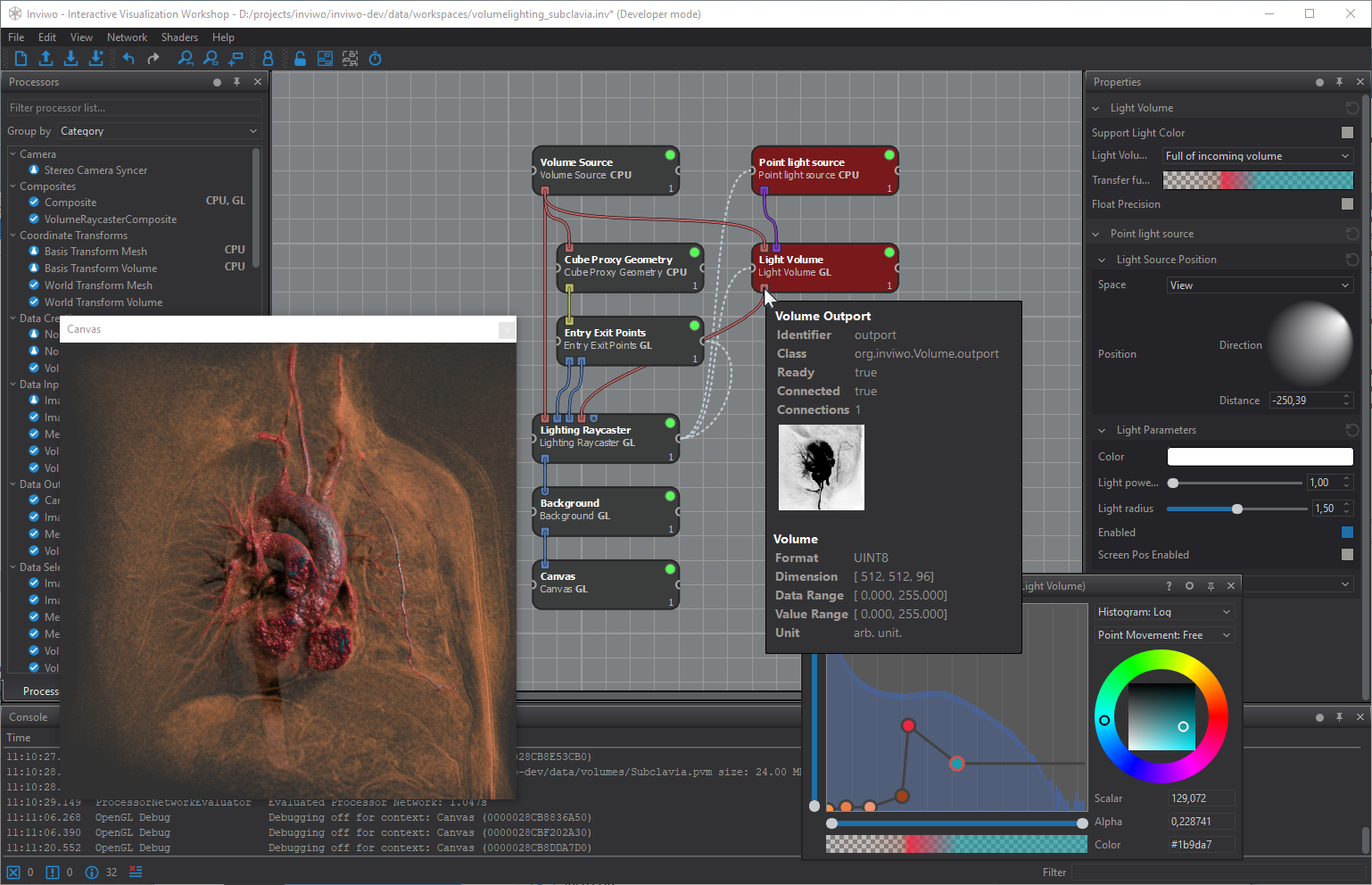The image size is (1372, 885).
Task: Click the New Workspace icon
Action: click(21, 59)
